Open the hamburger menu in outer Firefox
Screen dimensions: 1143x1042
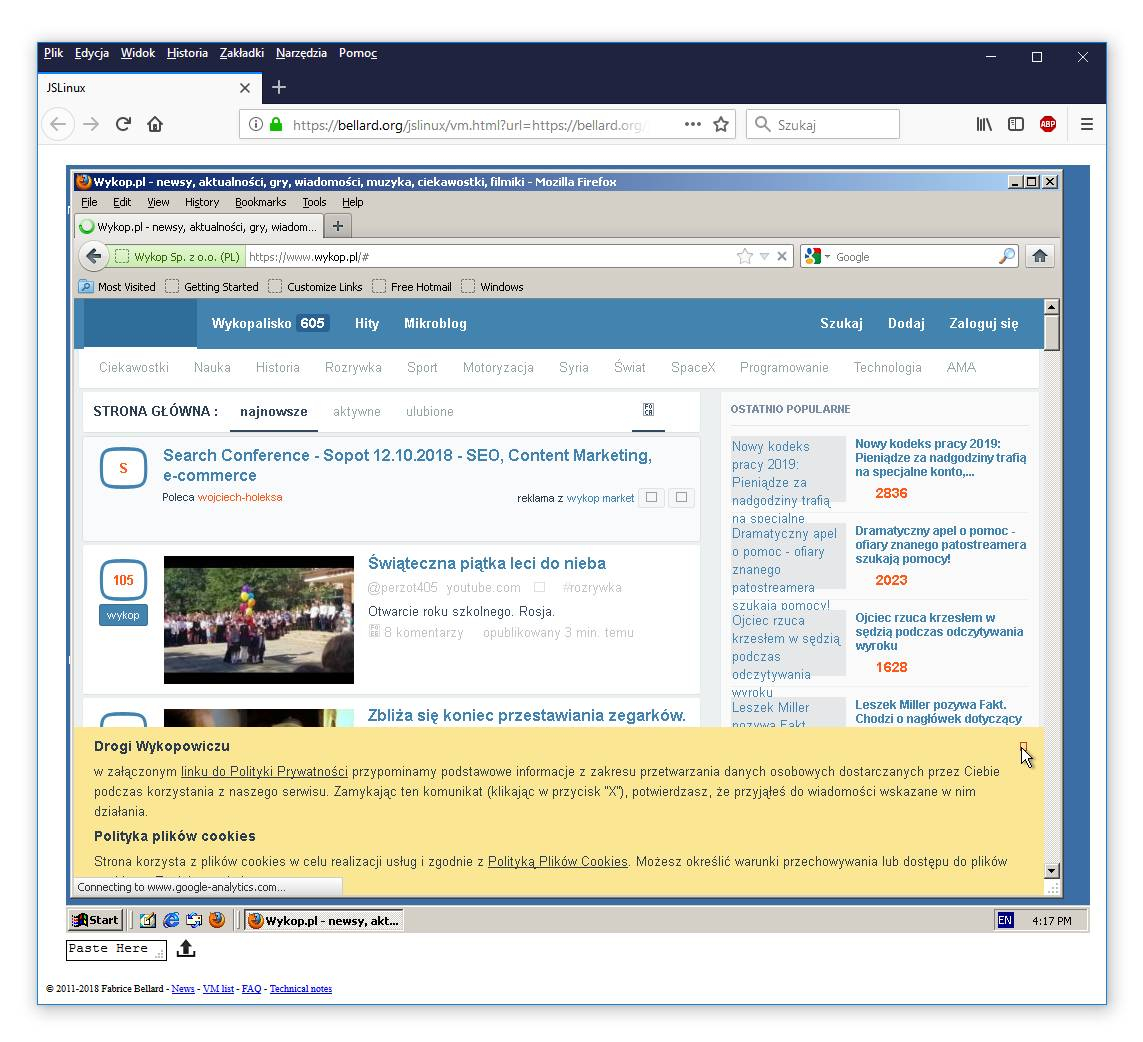(1086, 124)
